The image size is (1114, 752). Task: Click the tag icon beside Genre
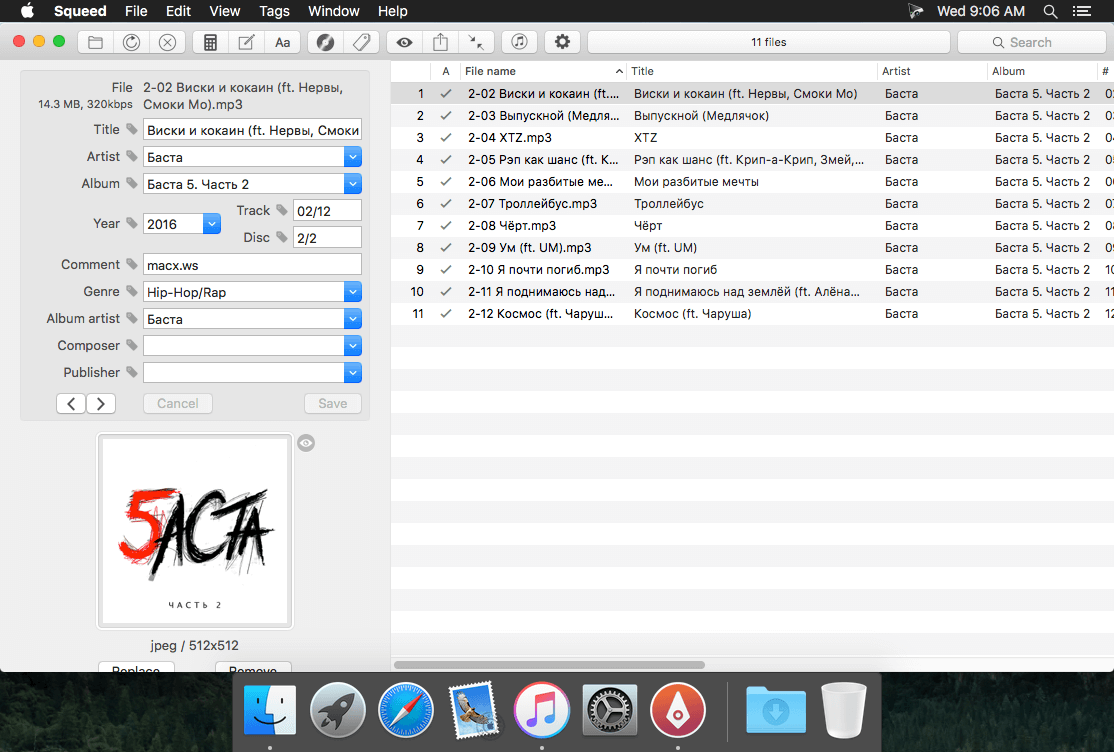pos(131,291)
